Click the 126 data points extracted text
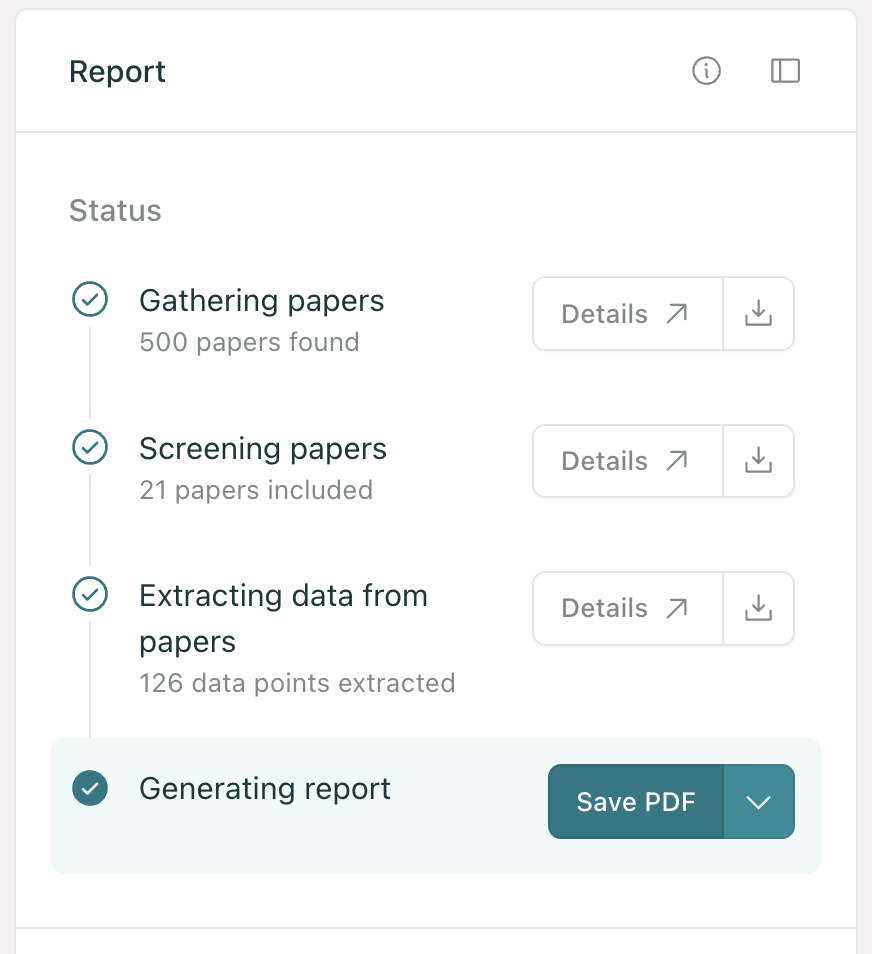 point(297,683)
